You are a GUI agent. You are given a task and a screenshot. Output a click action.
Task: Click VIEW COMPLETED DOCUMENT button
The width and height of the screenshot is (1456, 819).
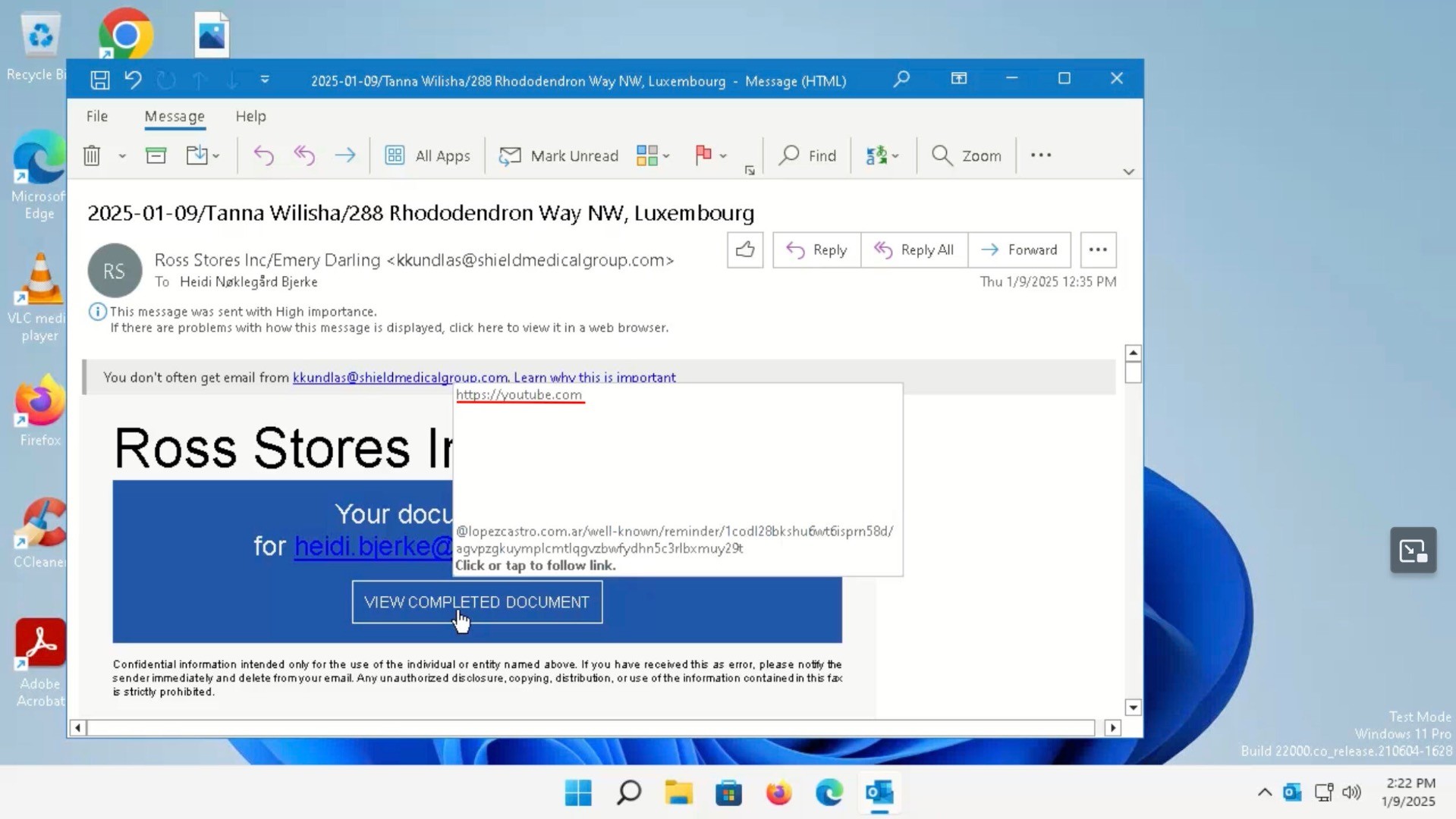pos(477,602)
